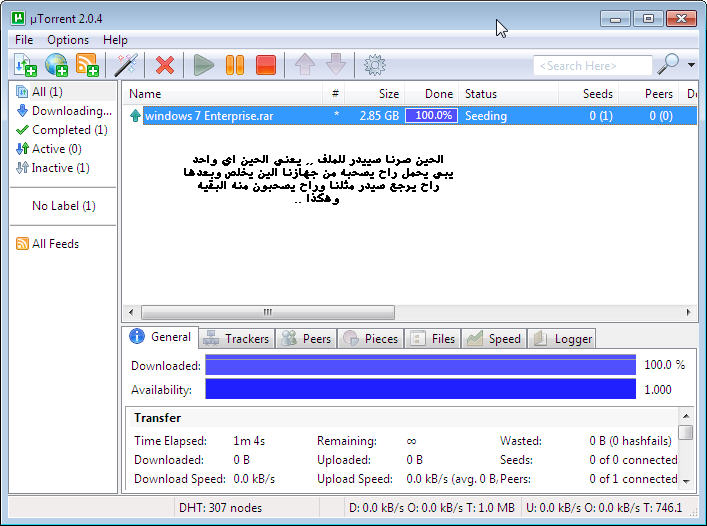The image size is (707, 526).
Task: Click the Move Down Queue arrow icon
Action: pos(336,64)
